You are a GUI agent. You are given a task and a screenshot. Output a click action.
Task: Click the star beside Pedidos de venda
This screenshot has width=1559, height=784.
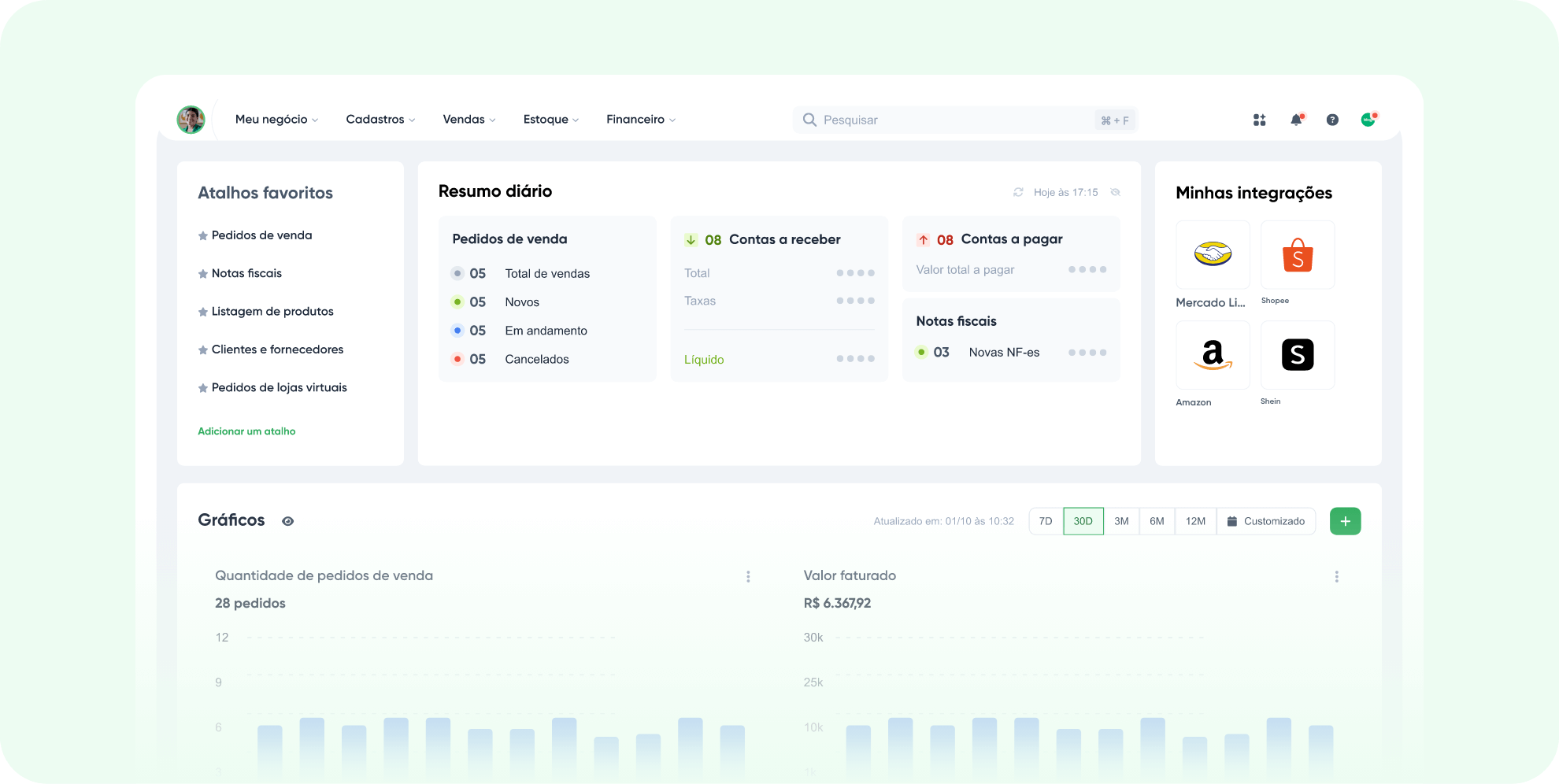203,236
